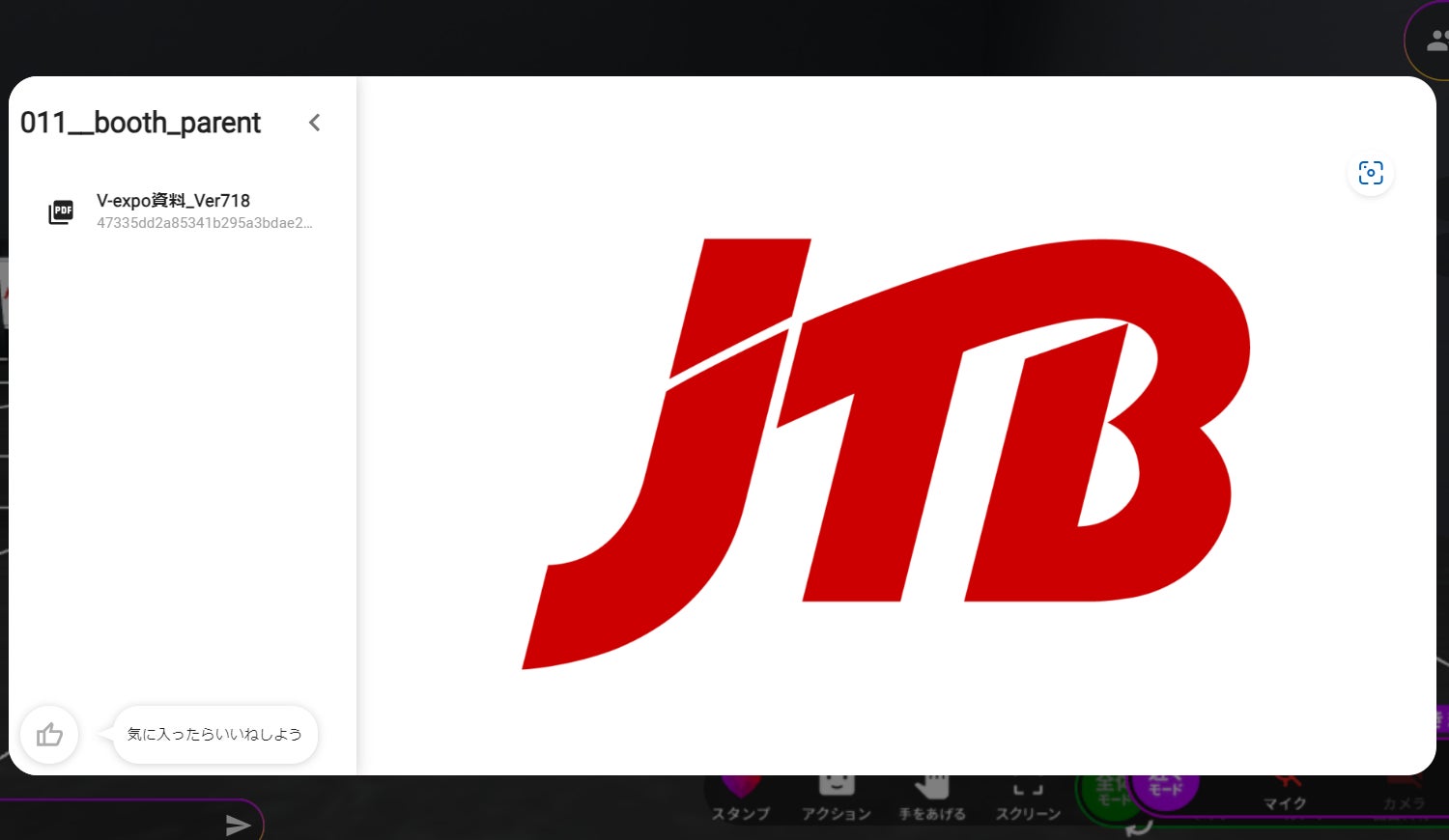Toggle the カメラ camera
Screen dimensions: 1449x840
coord(1404,796)
